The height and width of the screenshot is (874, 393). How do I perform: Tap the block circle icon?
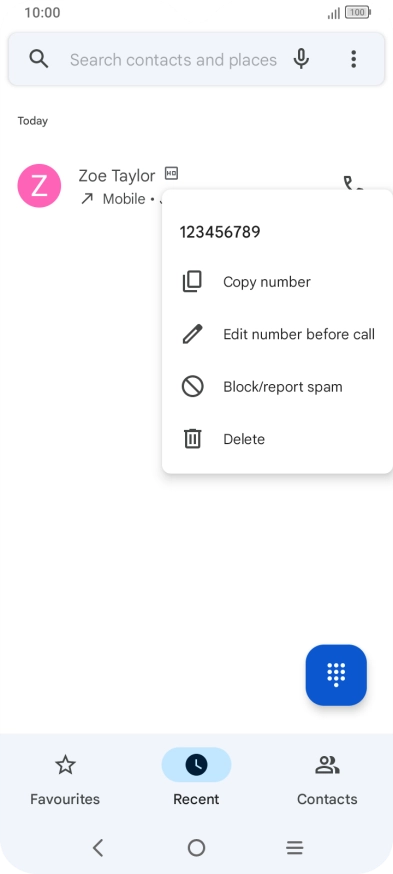click(192, 387)
